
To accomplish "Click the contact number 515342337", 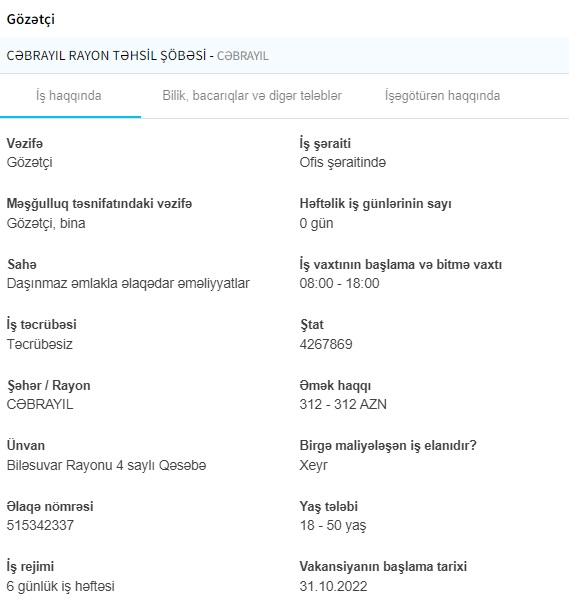I will tap(40, 525).
